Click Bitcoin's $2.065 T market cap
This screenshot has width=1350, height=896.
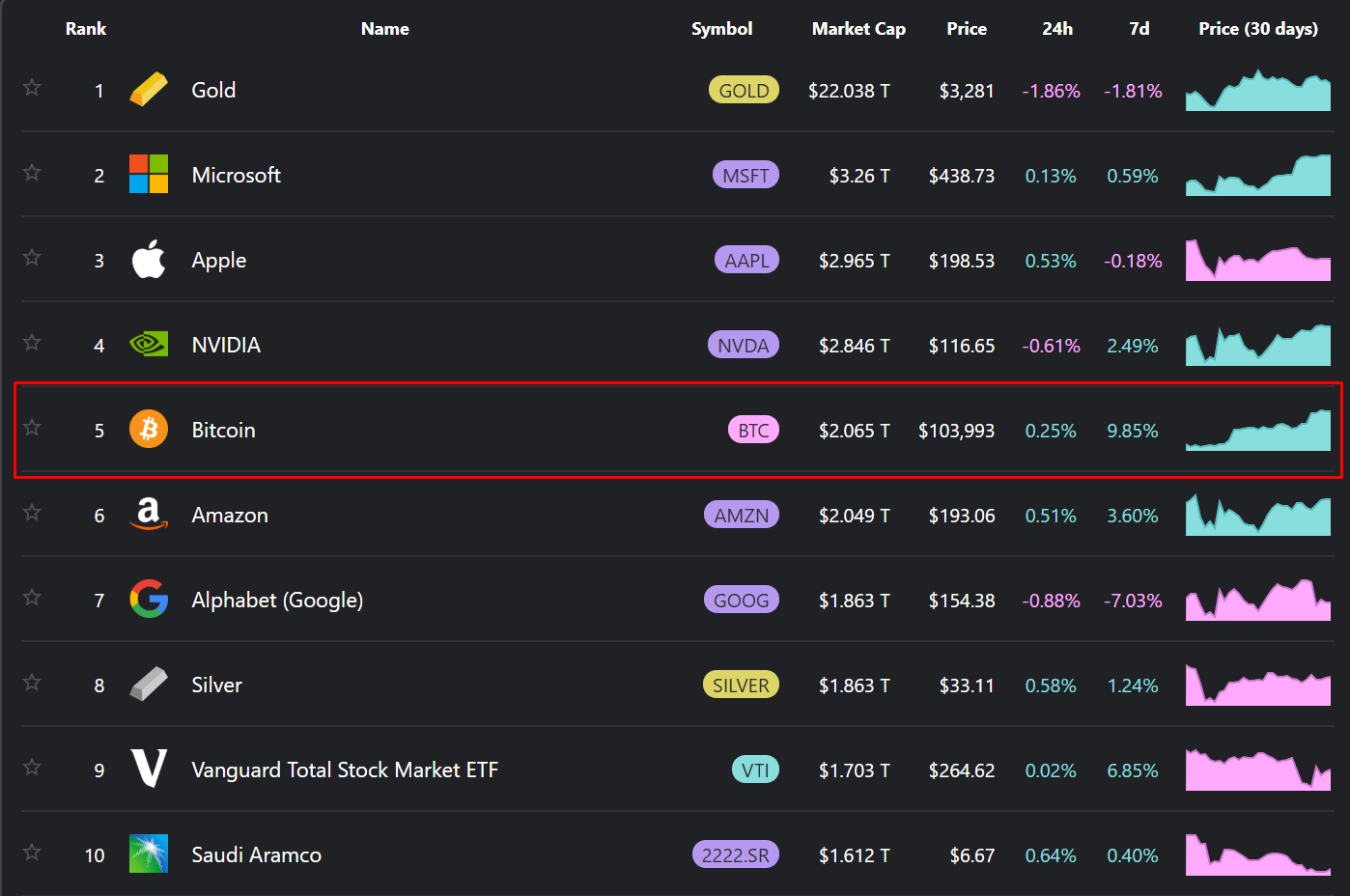coord(855,431)
